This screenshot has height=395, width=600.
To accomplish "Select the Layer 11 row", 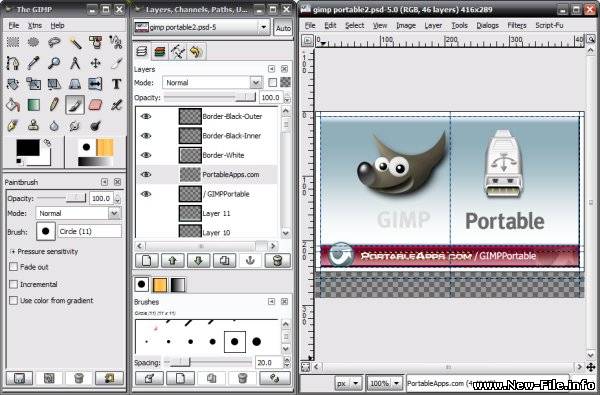I will point(207,213).
